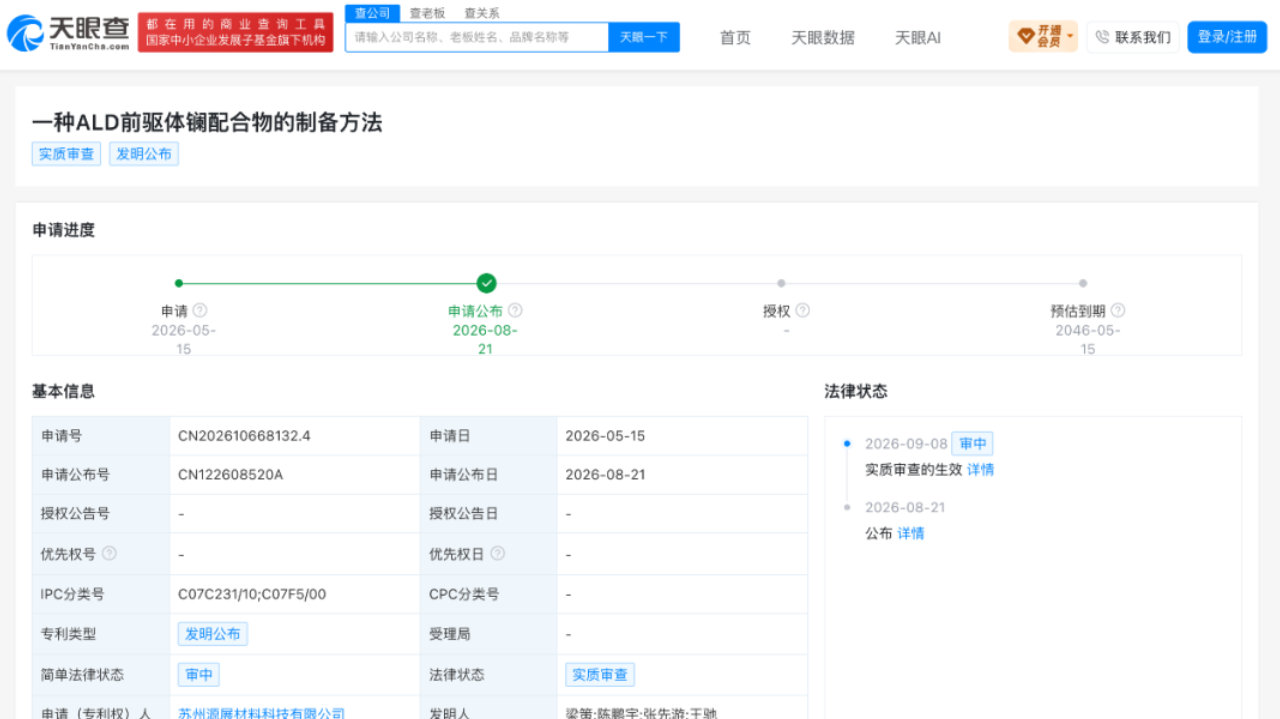Click the phone icon in 联系我们
This screenshot has height=719, width=1280.
point(1102,37)
